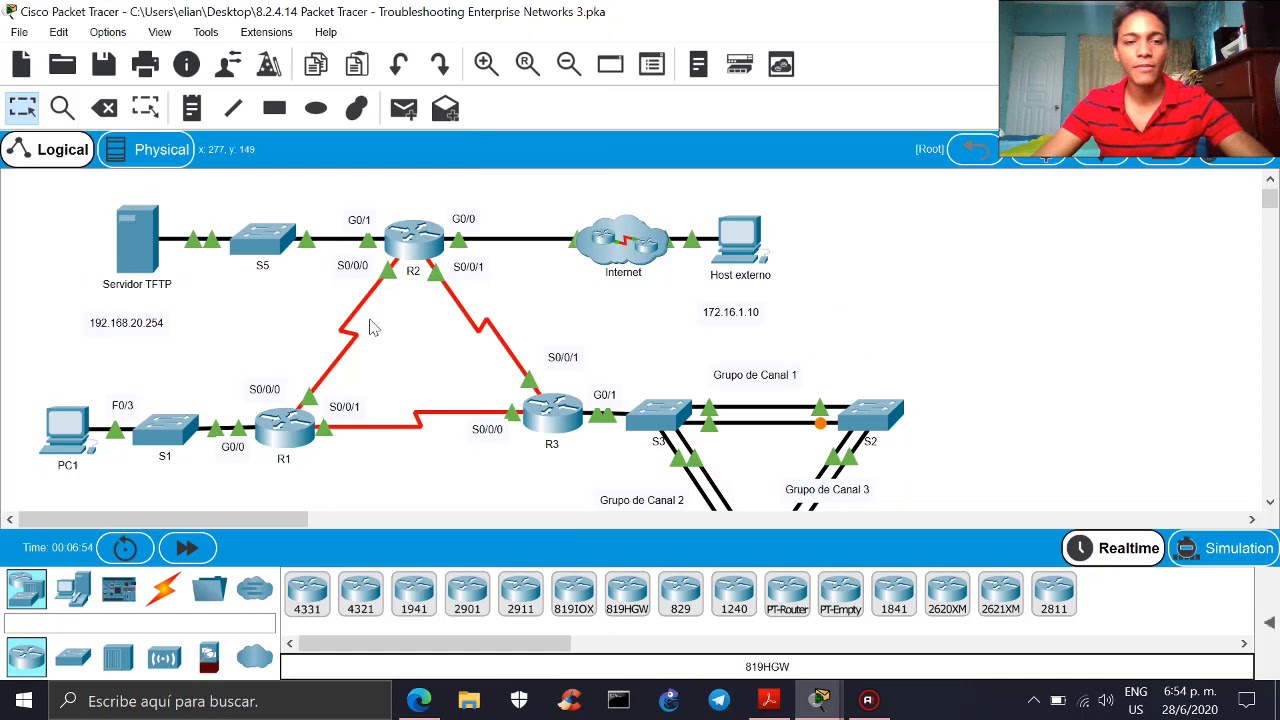Pick the 2911 router model

point(520,594)
